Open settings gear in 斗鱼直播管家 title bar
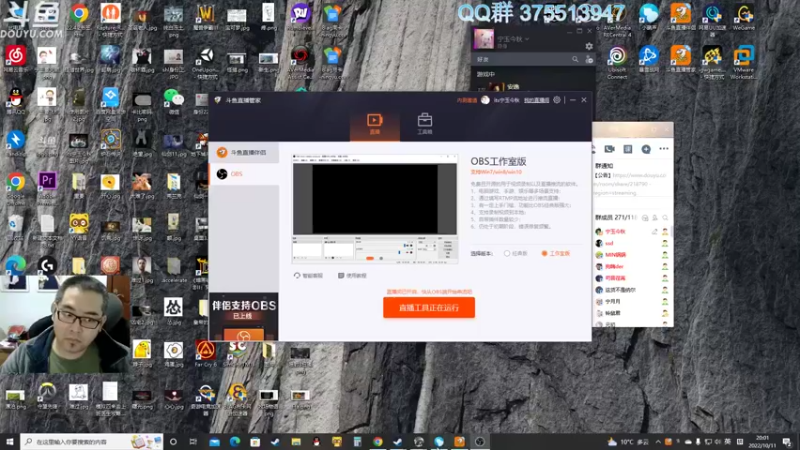 pyautogui.click(x=557, y=100)
